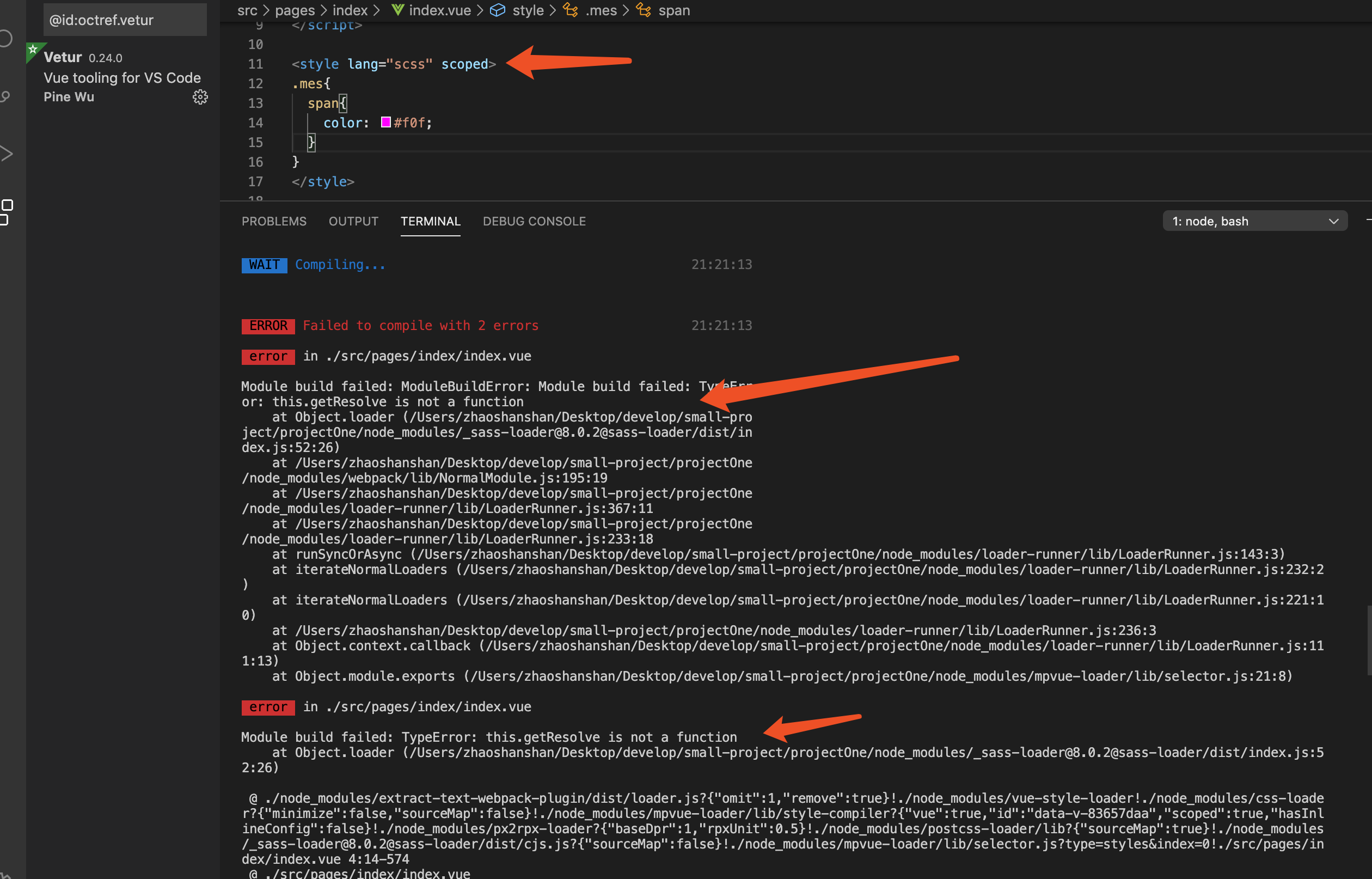
Task: Click Vetur extension manage gear icon
Action: [x=200, y=97]
